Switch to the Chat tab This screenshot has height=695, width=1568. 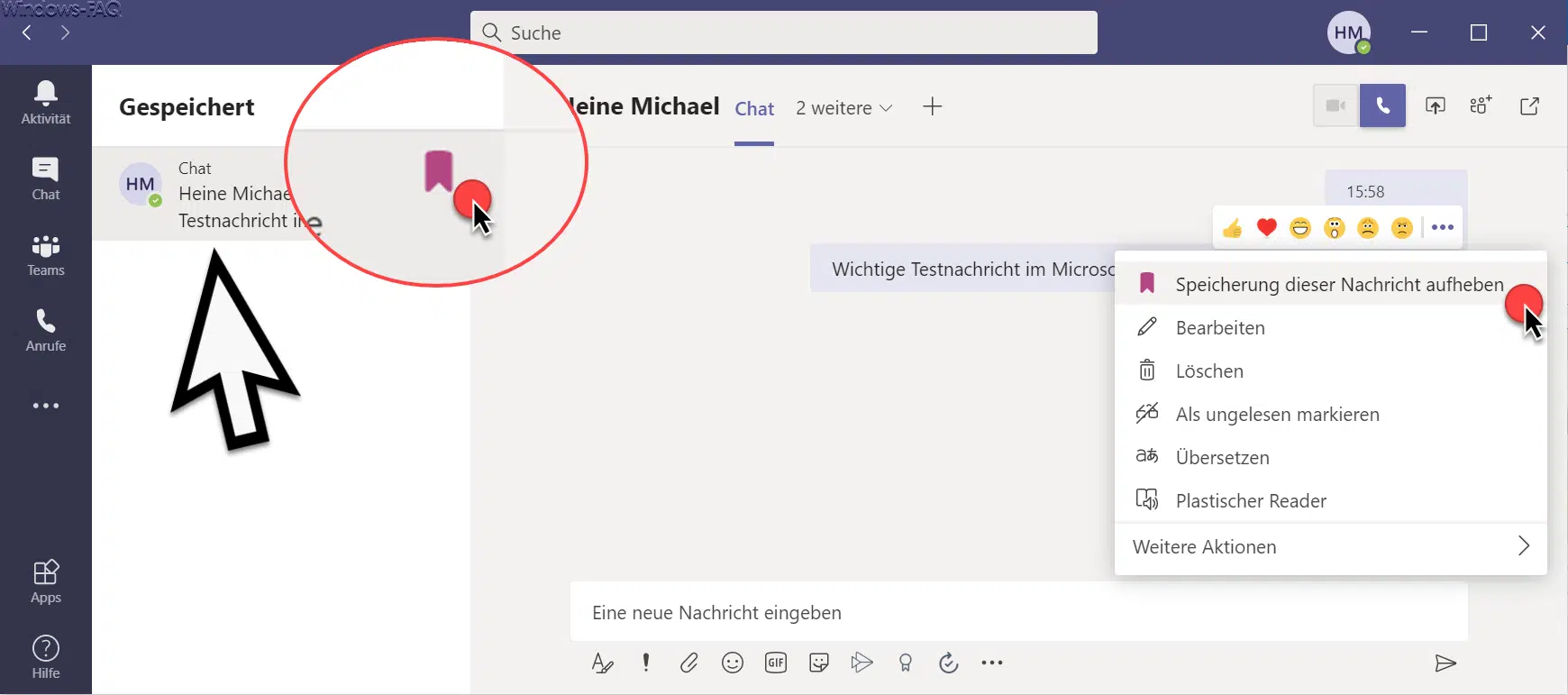[754, 109]
